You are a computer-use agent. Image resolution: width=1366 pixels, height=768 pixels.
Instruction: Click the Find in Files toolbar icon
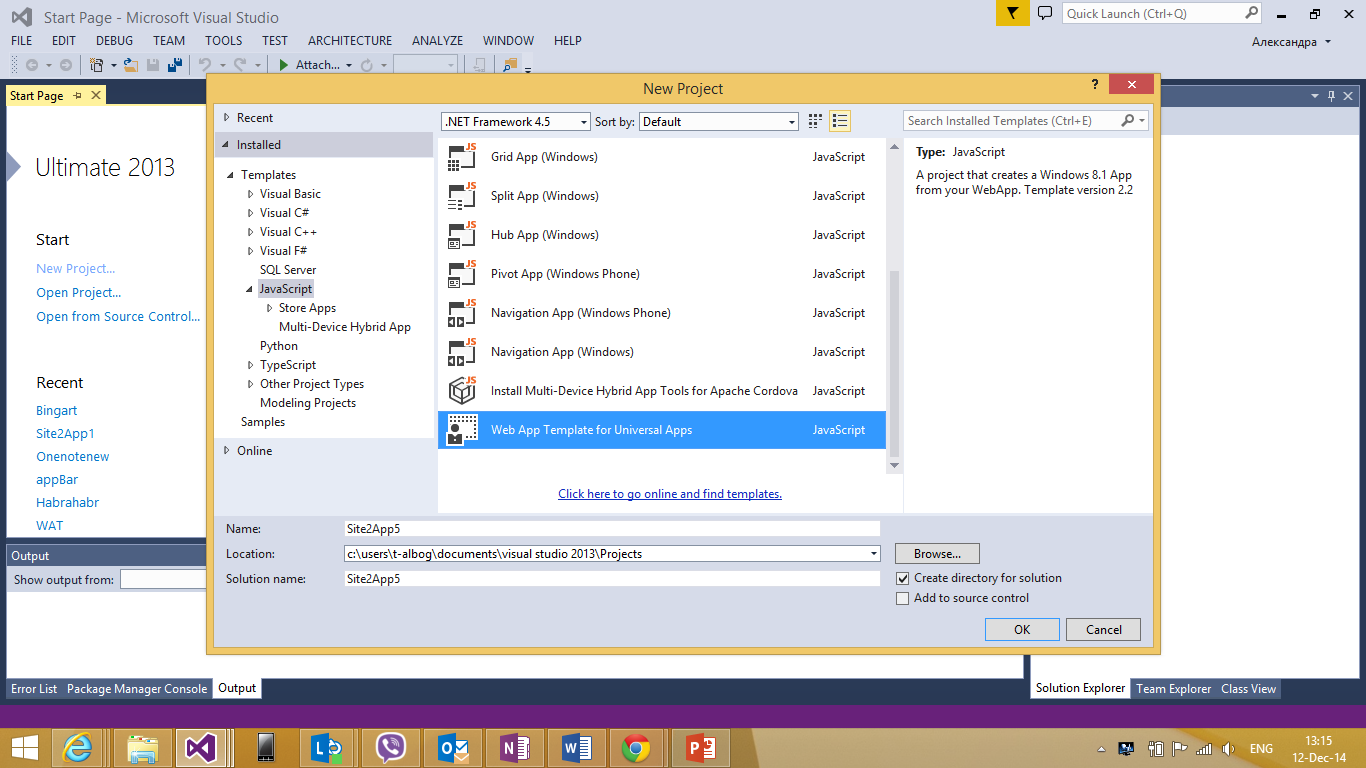[x=510, y=65]
